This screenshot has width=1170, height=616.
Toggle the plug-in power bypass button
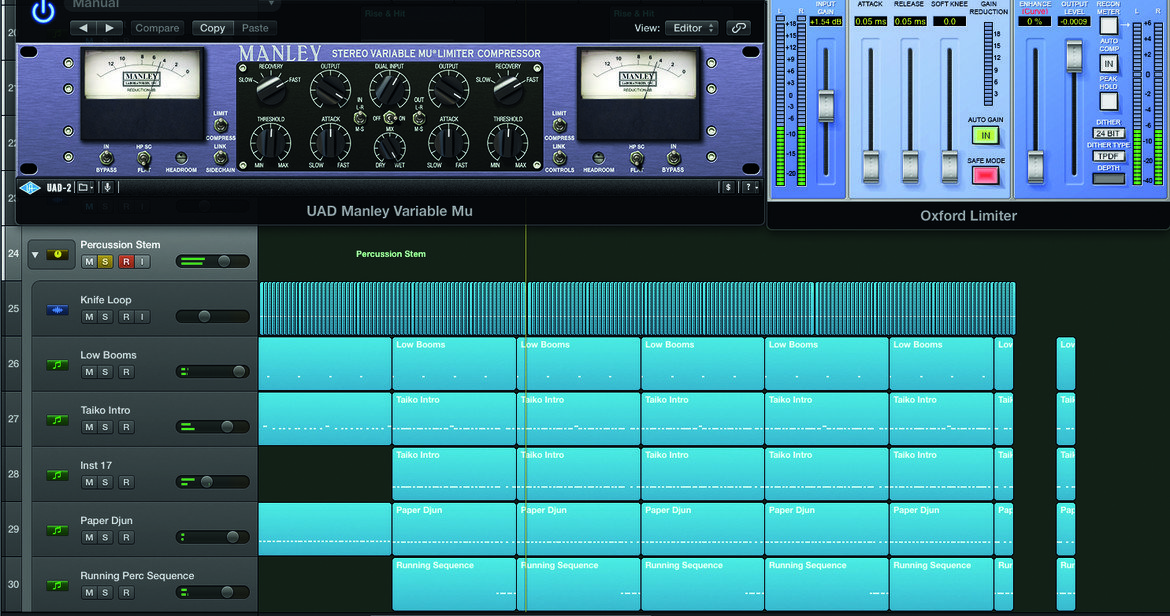pos(43,11)
